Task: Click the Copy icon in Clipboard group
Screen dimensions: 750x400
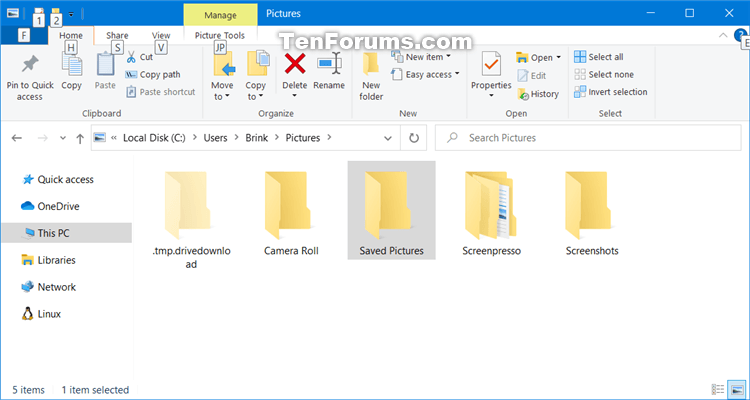Action: coord(71,66)
